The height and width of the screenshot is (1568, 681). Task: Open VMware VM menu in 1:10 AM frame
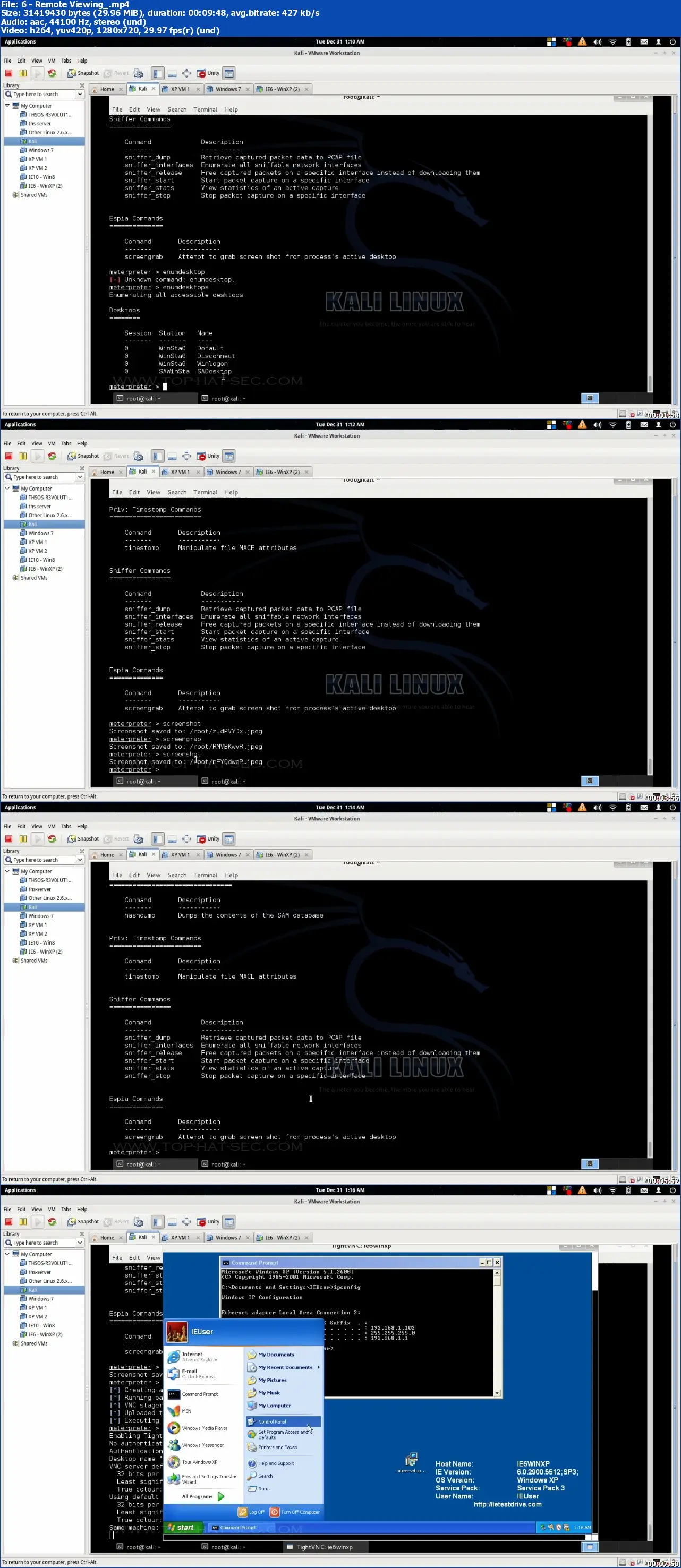(x=52, y=61)
